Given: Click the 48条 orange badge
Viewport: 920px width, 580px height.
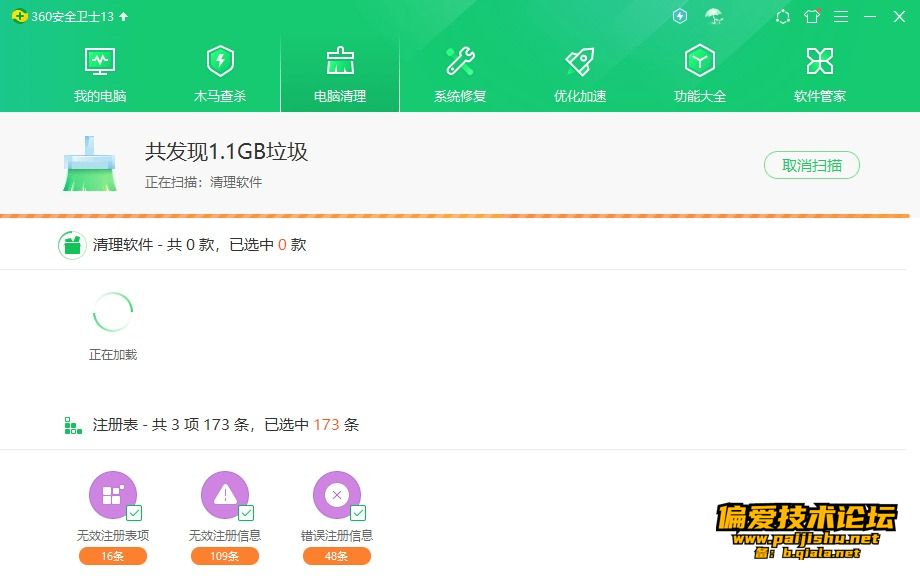Looking at the screenshot, I should point(337,556).
